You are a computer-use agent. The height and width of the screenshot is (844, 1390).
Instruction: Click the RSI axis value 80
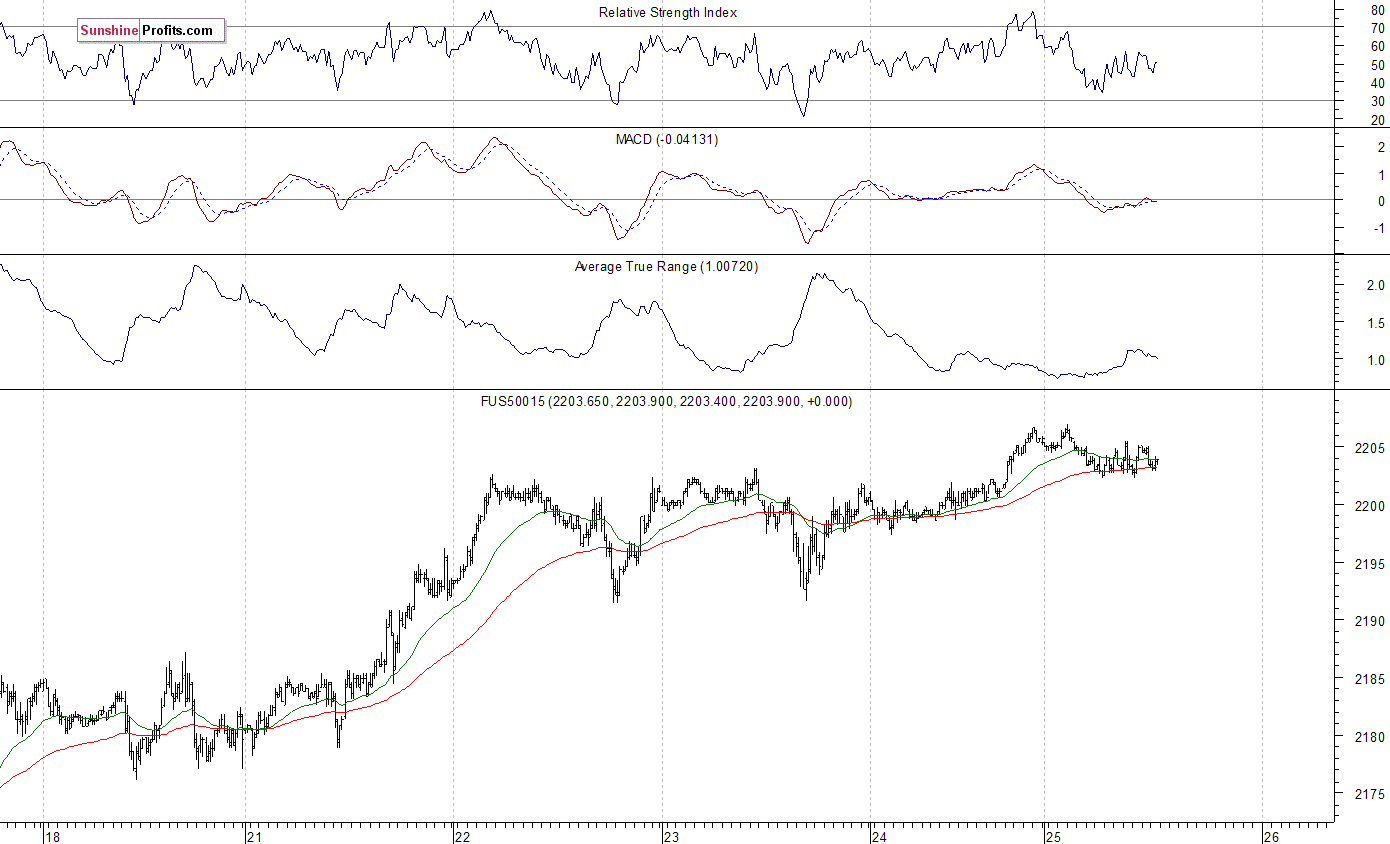pos(1377,9)
